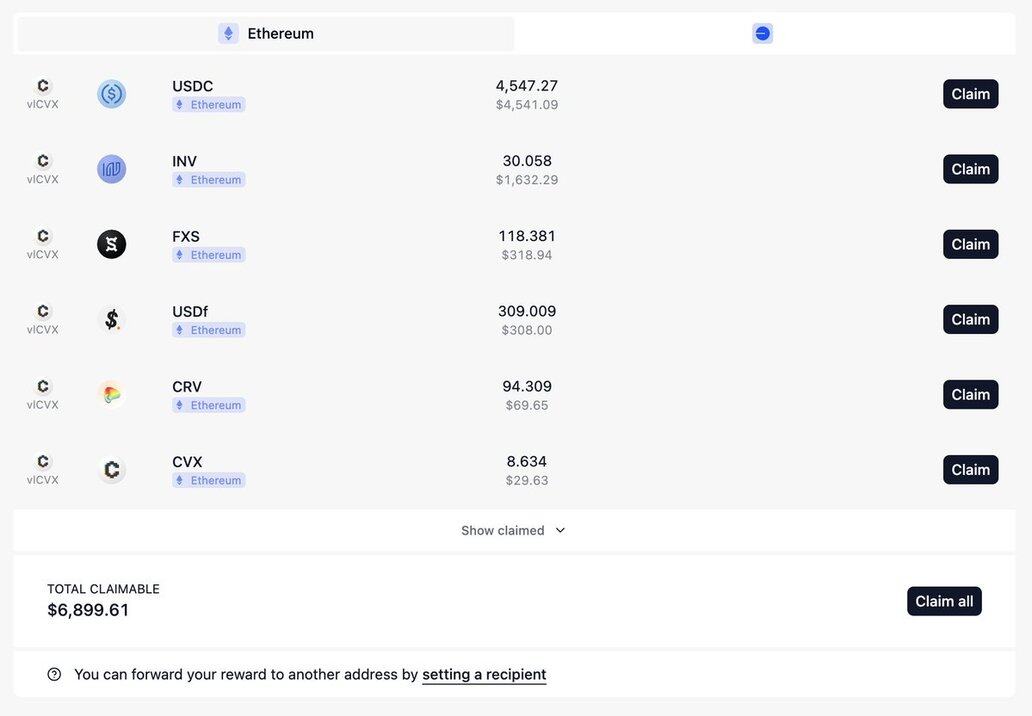Switch to the blue circle network tab
The image size is (1032, 716).
(x=763, y=34)
